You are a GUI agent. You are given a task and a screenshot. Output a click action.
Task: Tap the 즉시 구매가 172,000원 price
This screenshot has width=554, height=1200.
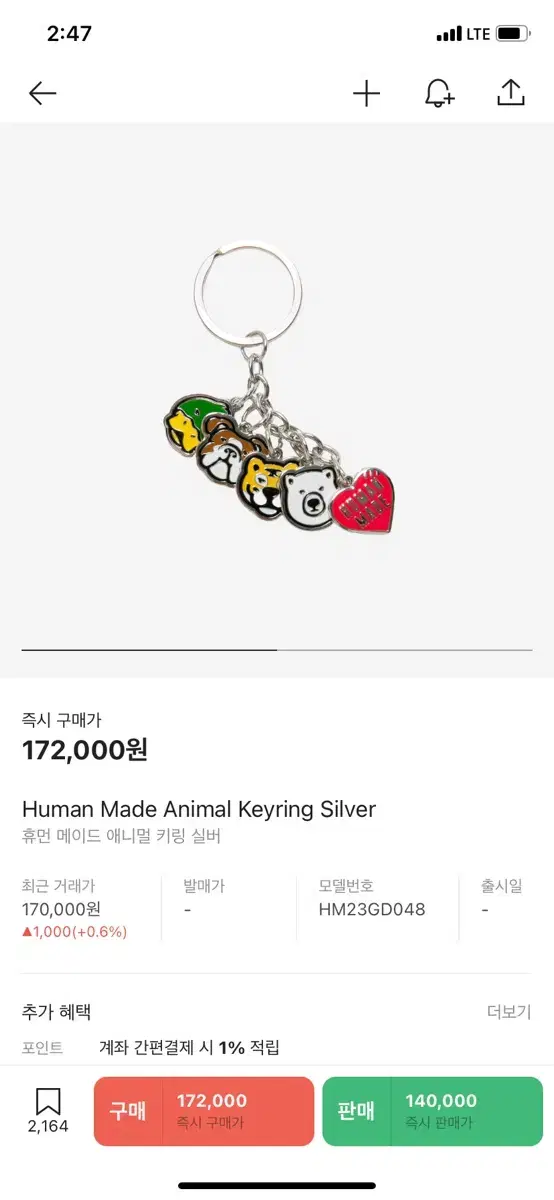coord(85,749)
